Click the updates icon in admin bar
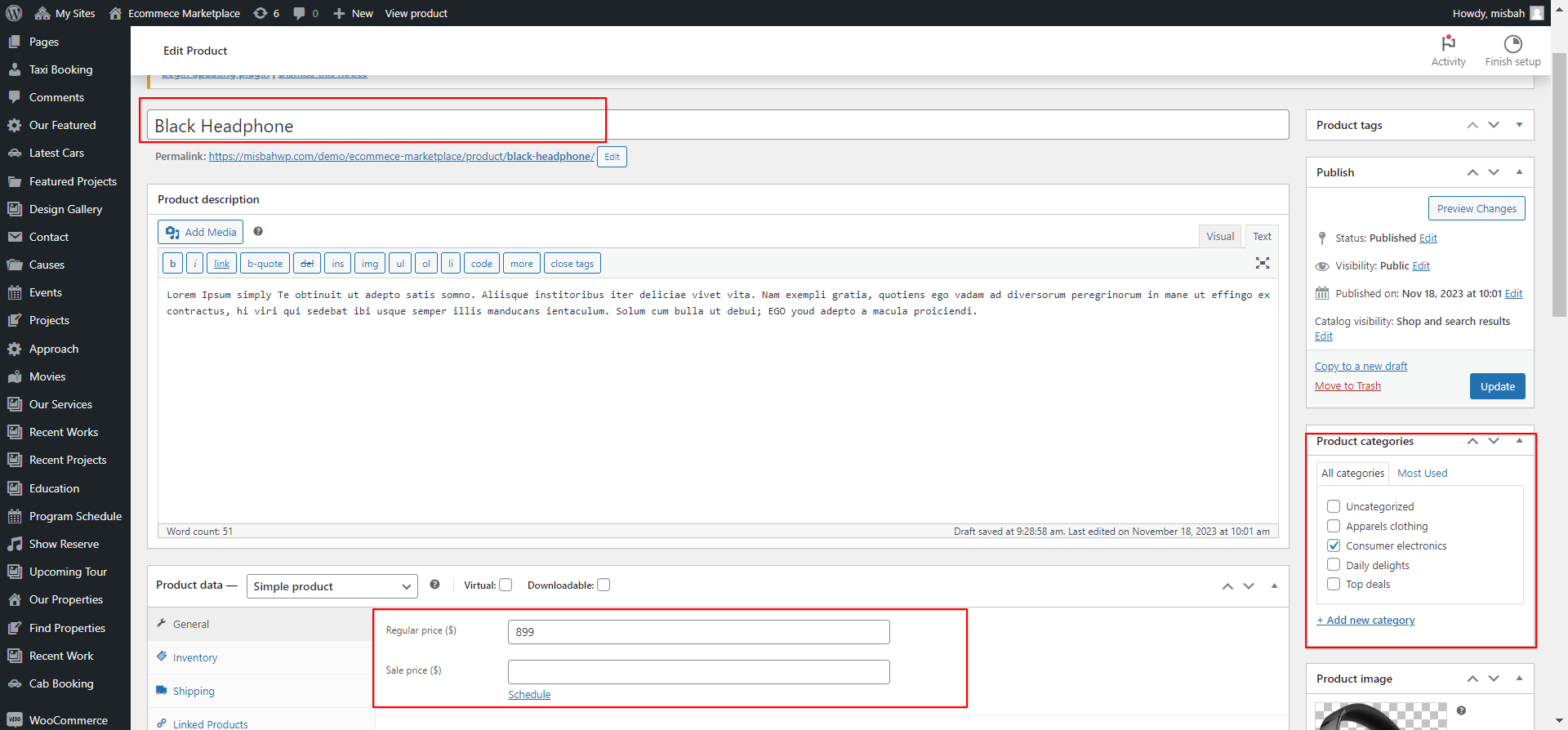The width and height of the screenshot is (1568, 730). [261, 13]
